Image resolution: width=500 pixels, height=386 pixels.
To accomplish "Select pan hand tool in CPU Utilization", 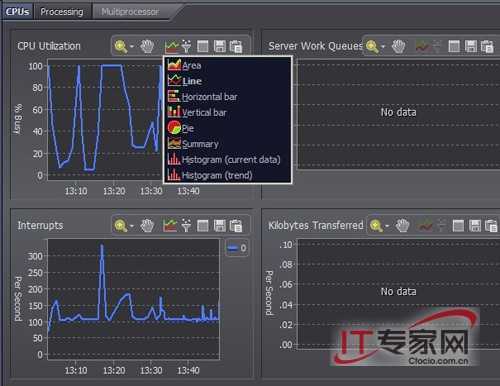I will tap(147, 46).
